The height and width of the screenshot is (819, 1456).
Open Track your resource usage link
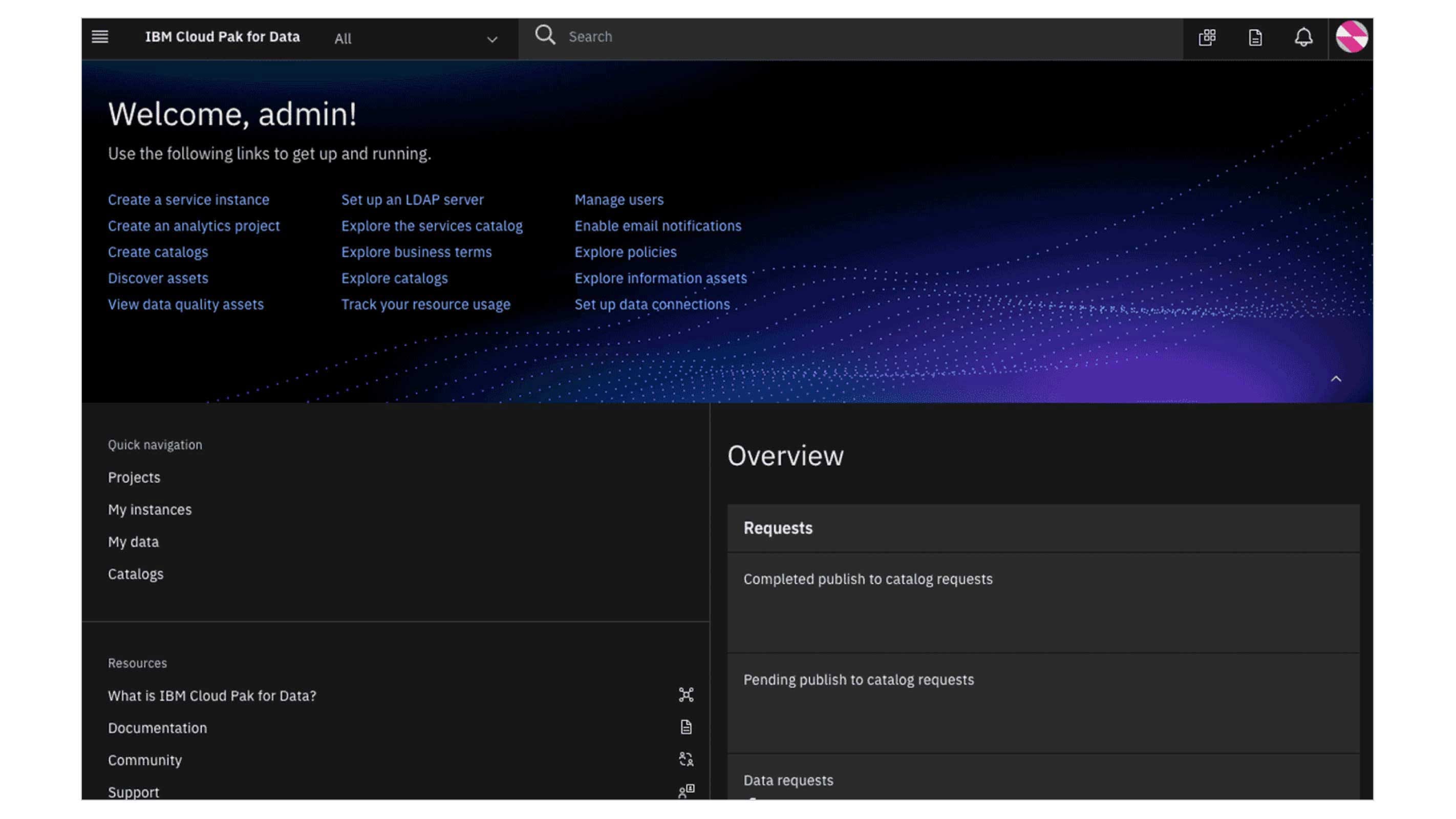[425, 305]
